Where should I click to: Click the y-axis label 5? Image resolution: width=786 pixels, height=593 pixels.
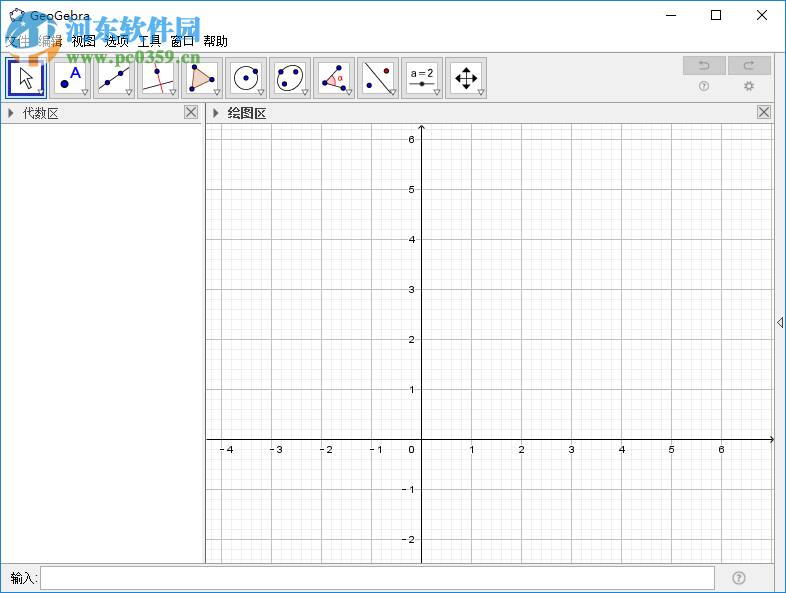click(x=412, y=189)
